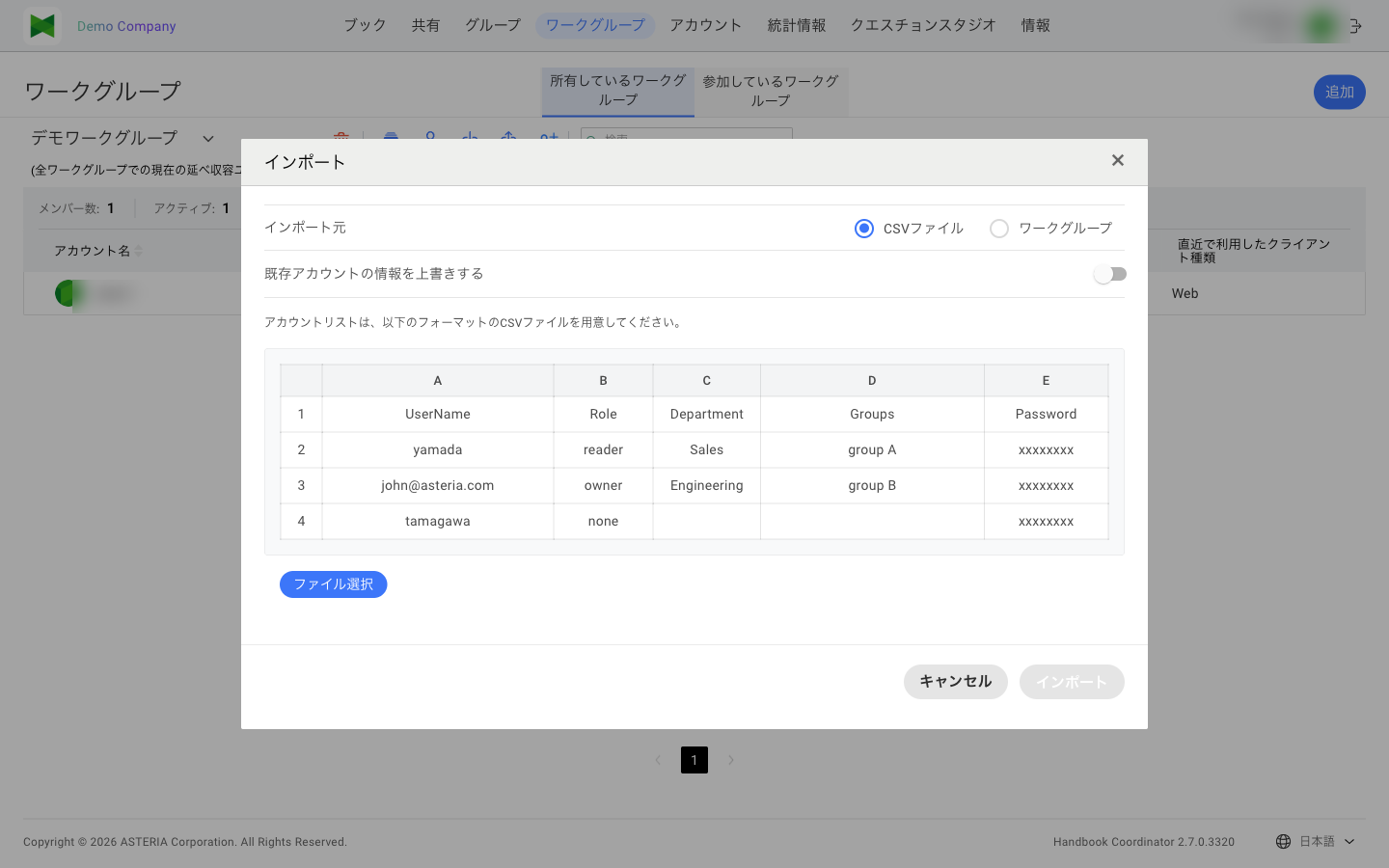The height and width of the screenshot is (868, 1389).
Task: Open the ワークグループ menu in the top navigation
Action: [595, 25]
